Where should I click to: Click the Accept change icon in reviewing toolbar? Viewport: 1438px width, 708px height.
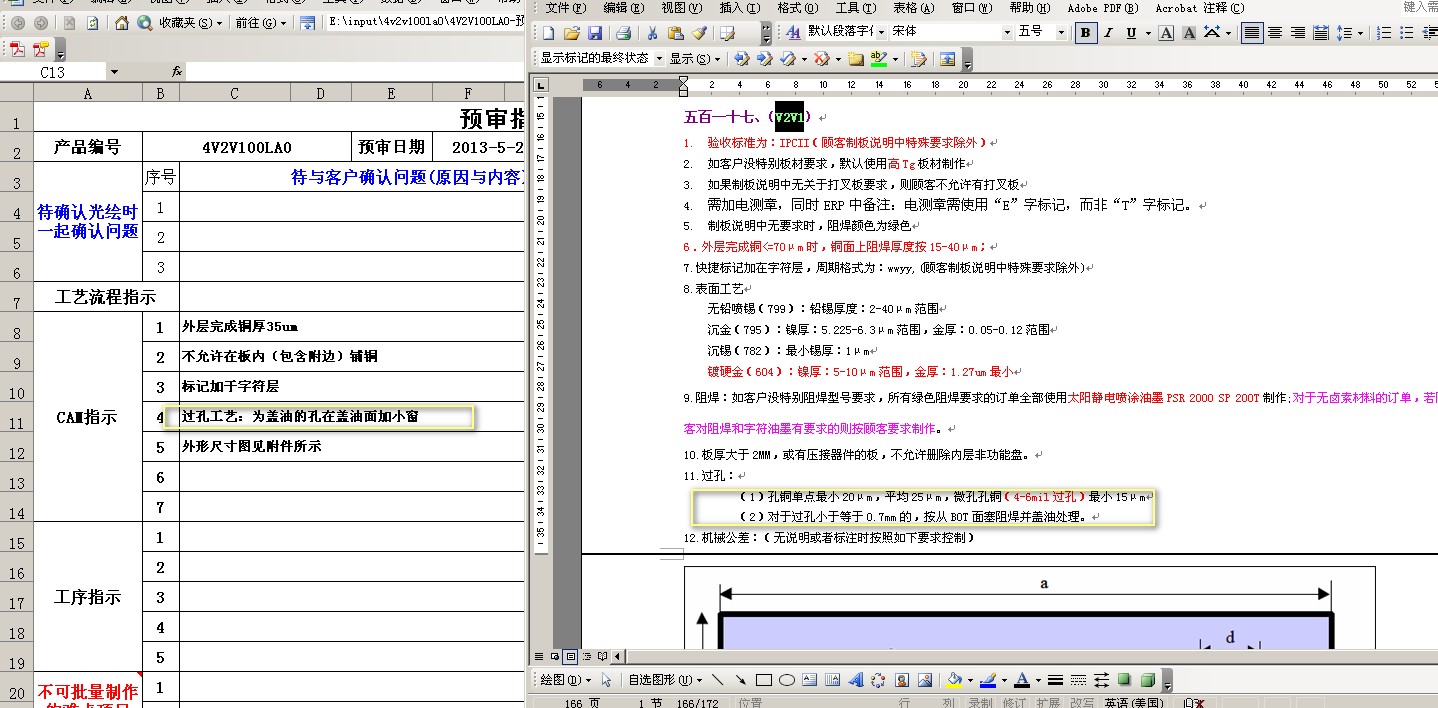(788, 59)
